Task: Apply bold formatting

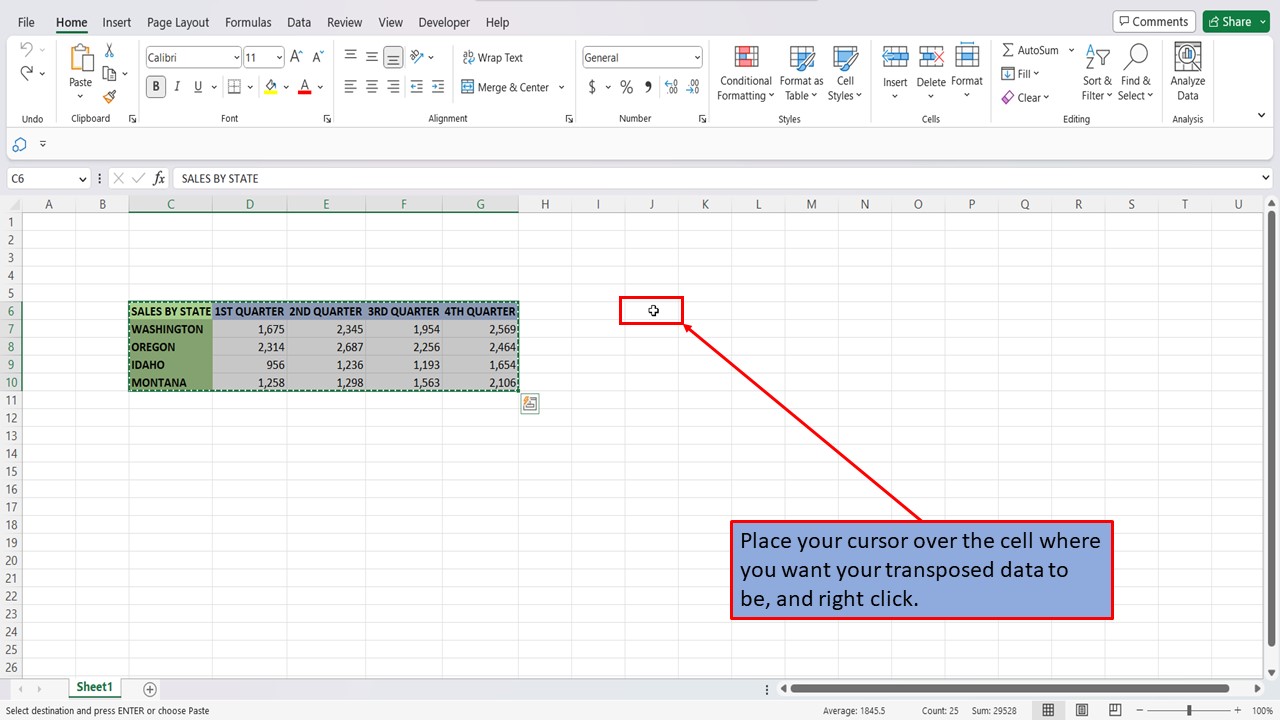Action: [x=155, y=87]
